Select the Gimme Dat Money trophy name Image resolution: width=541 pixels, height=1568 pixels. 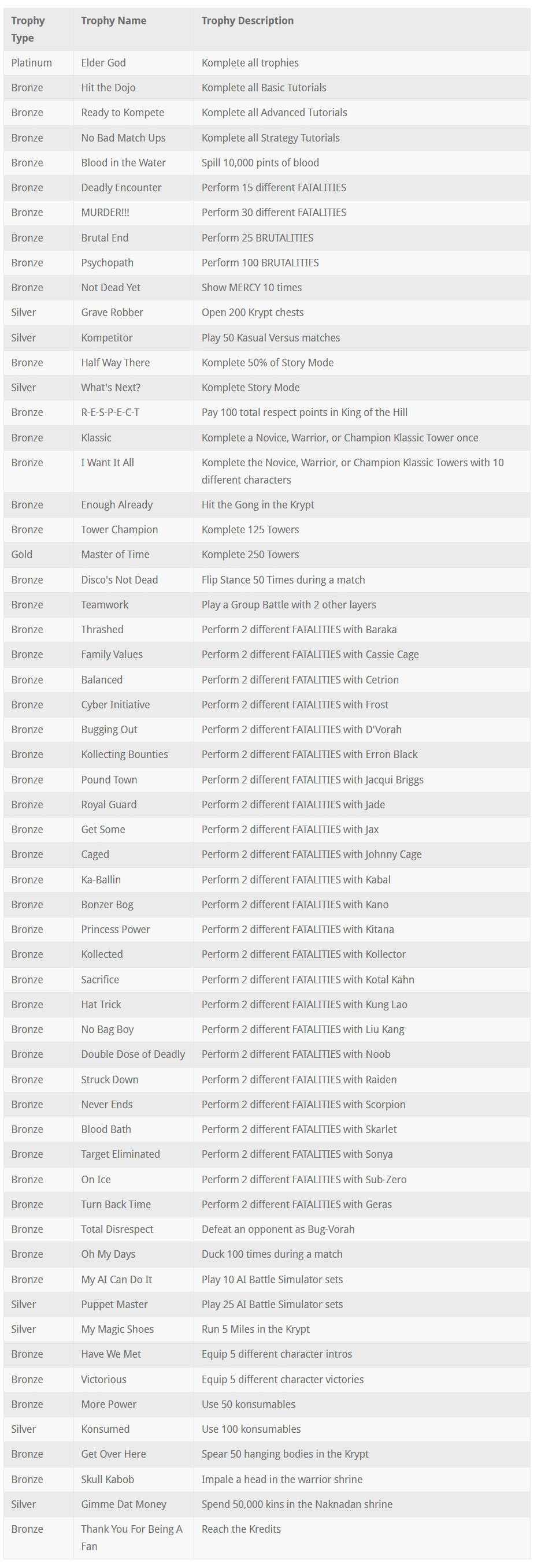click(x=124, y=1504)
